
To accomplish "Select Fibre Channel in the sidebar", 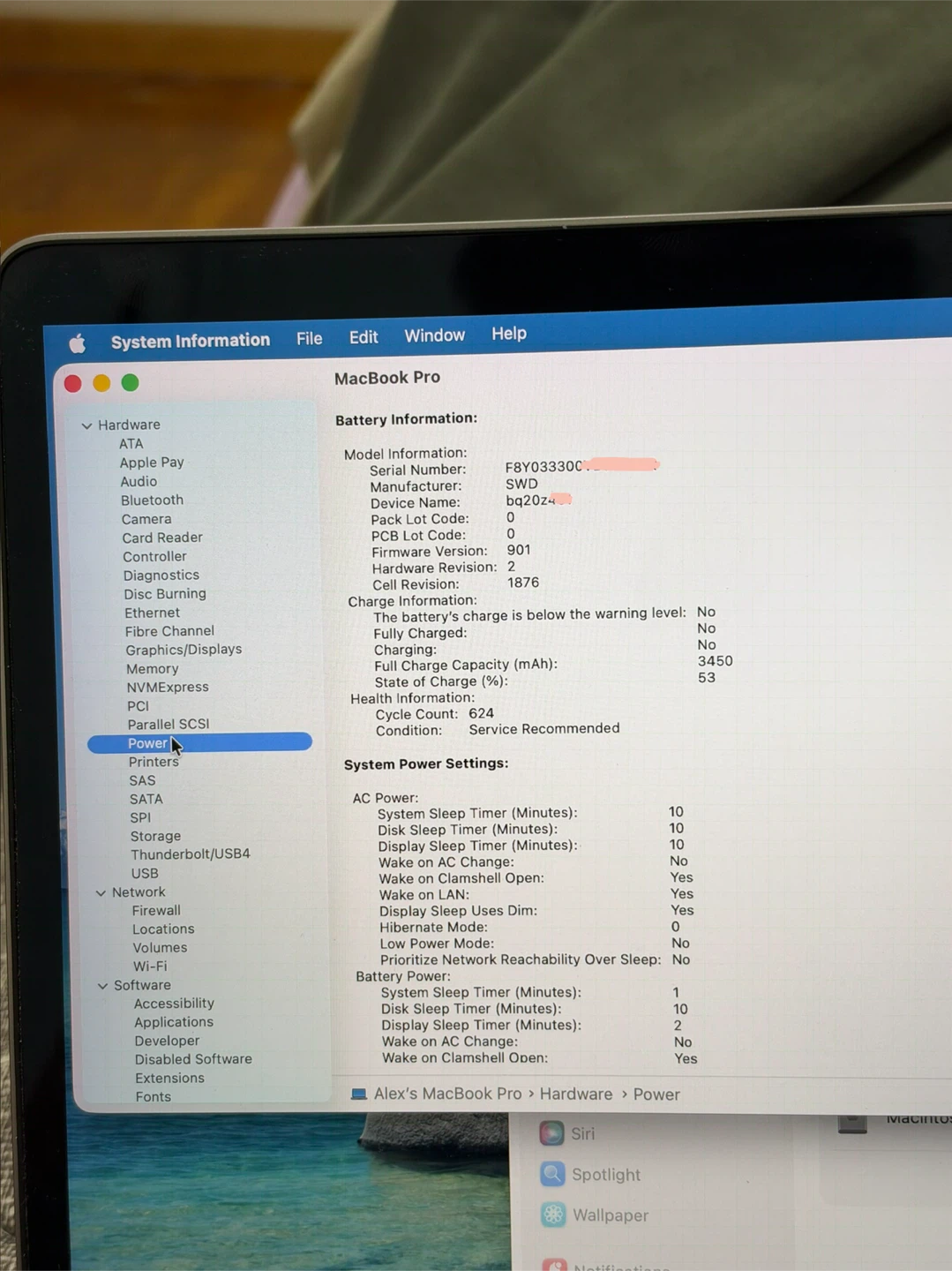I will click(169, 631).
